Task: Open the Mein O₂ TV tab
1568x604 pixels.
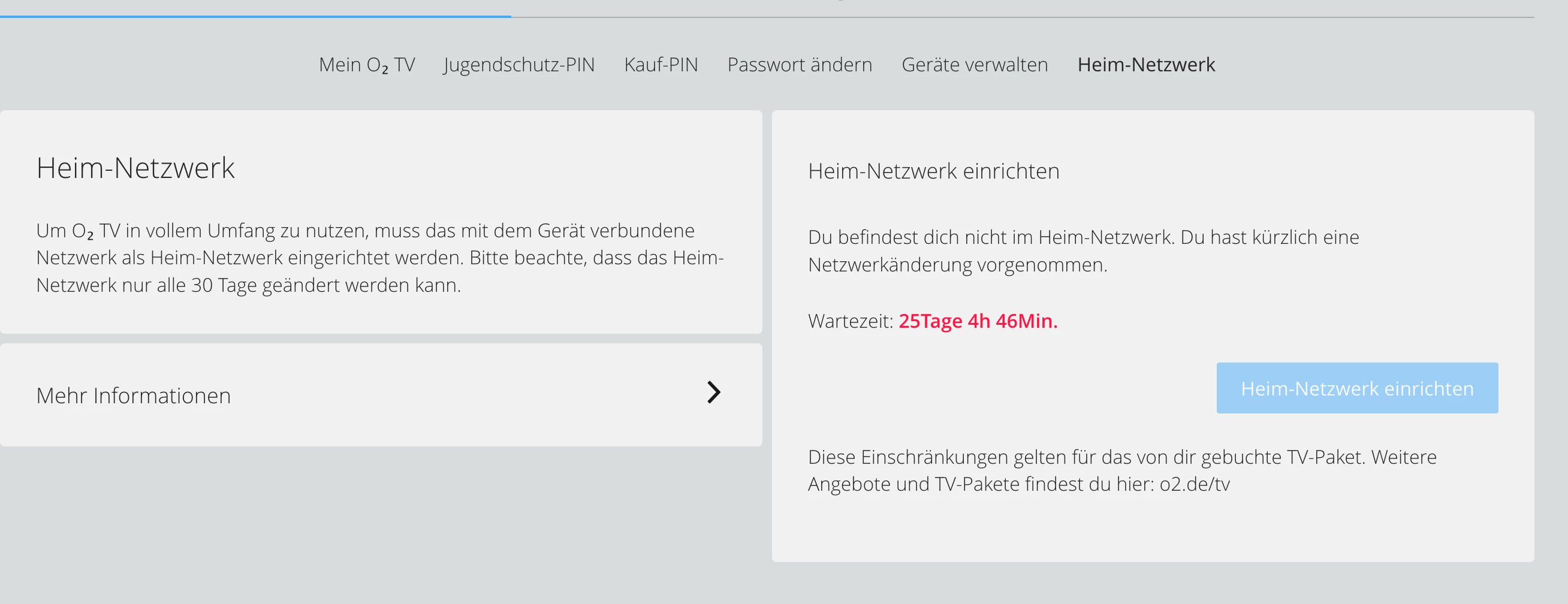Action: 366,65
